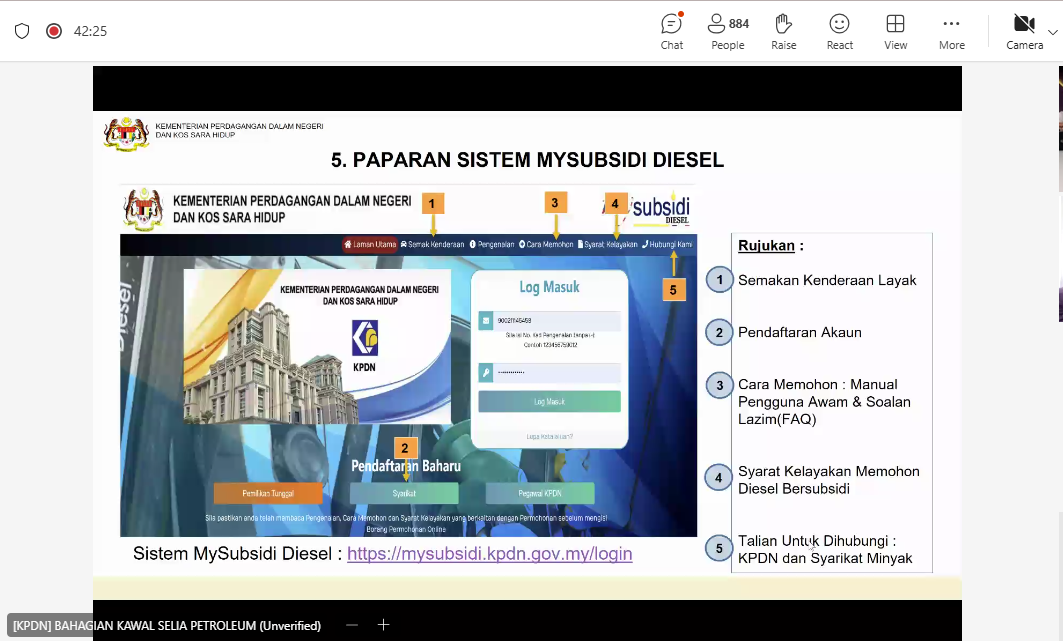Show the People participants list
The height and width of the screenshot is (641, 1063).
(727, 30)
